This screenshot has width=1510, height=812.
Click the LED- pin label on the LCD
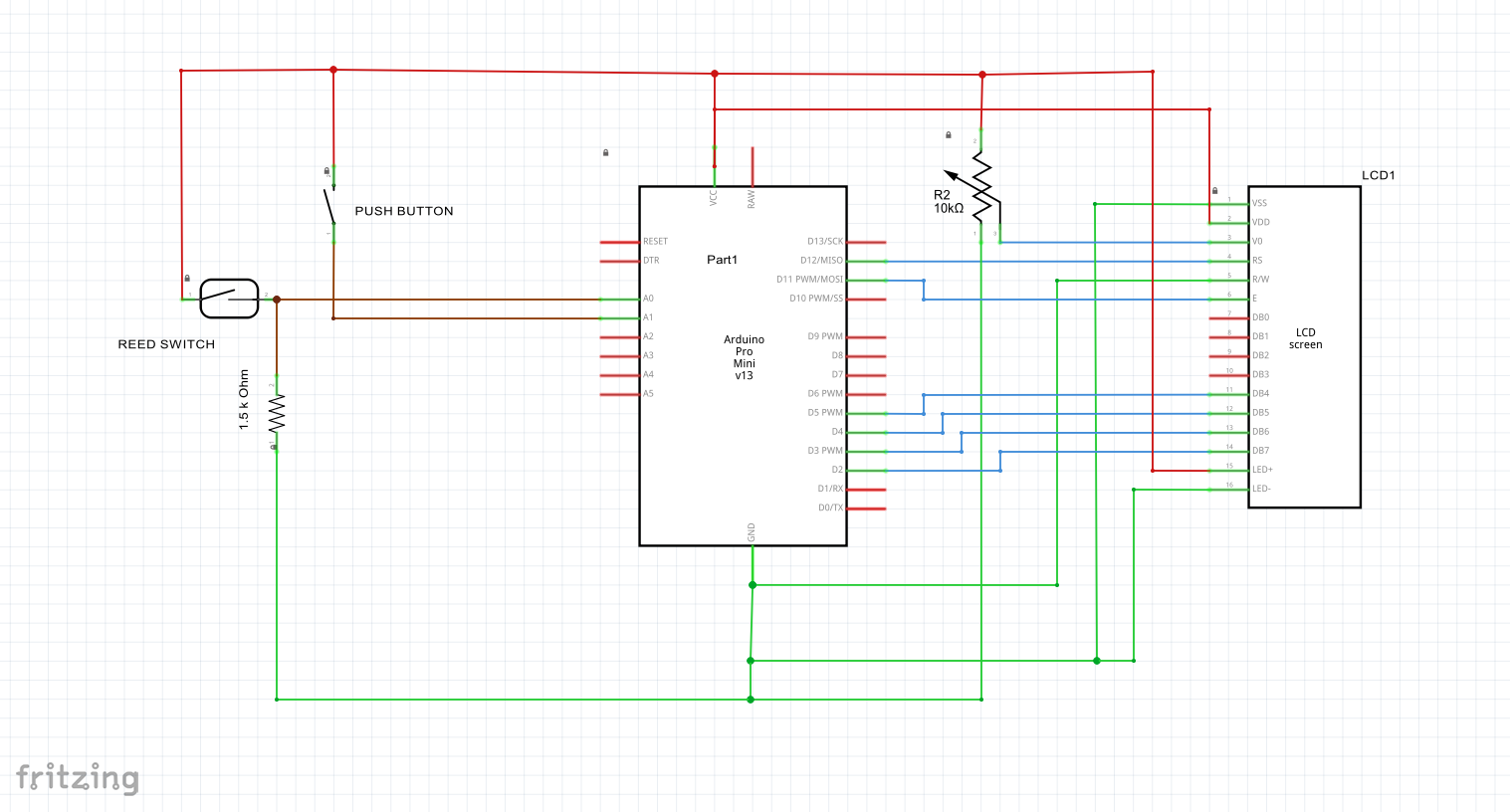(1261, 489)
